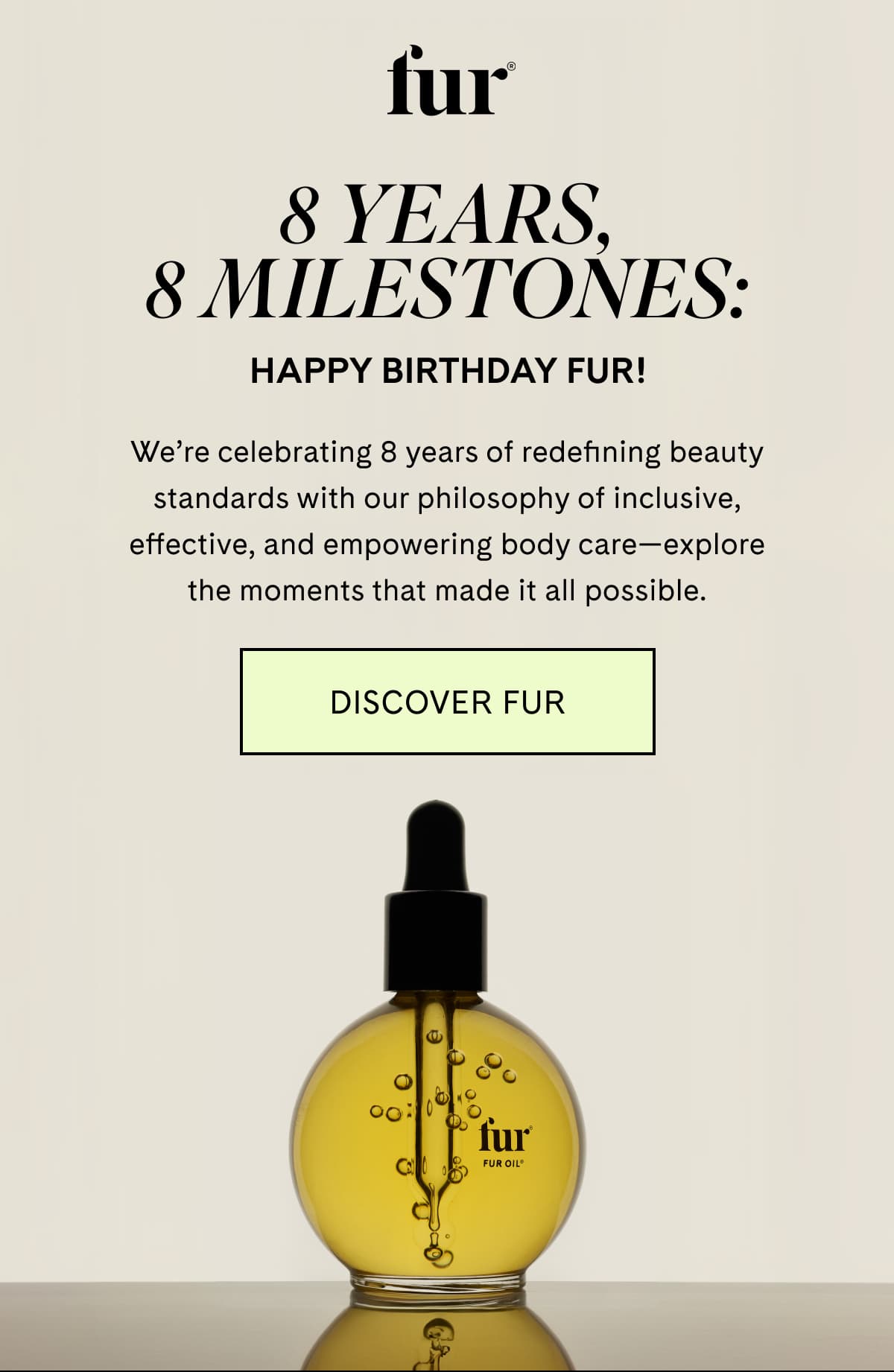The width and height of the screenshot is (894, 1372).
Task: Click the clear glass base of the bottle
Action: click(x=437, y=1282)
